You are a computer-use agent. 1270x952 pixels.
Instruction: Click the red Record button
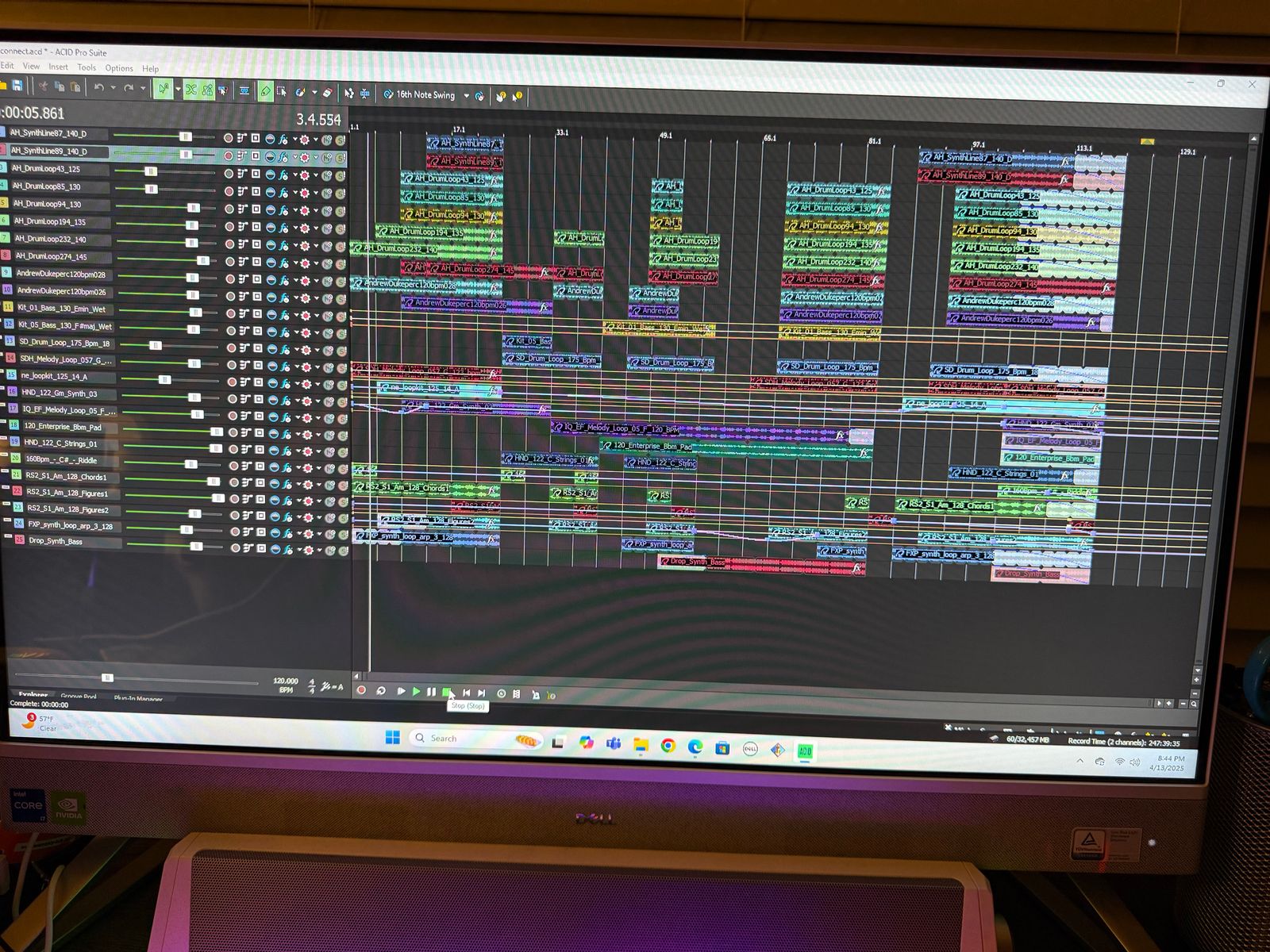361,691
